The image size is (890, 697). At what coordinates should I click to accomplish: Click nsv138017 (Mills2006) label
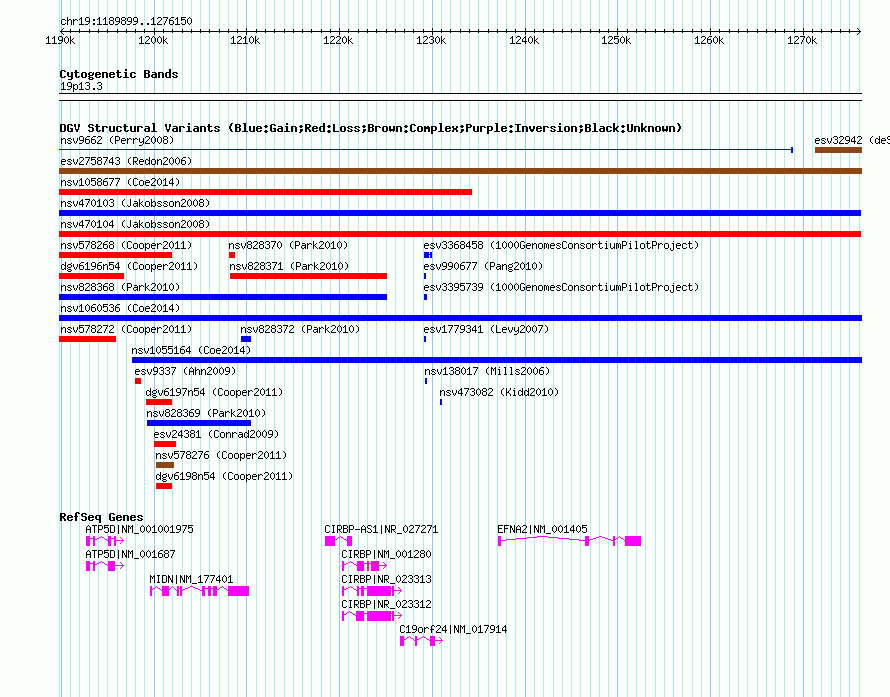(x=487, y=371)
